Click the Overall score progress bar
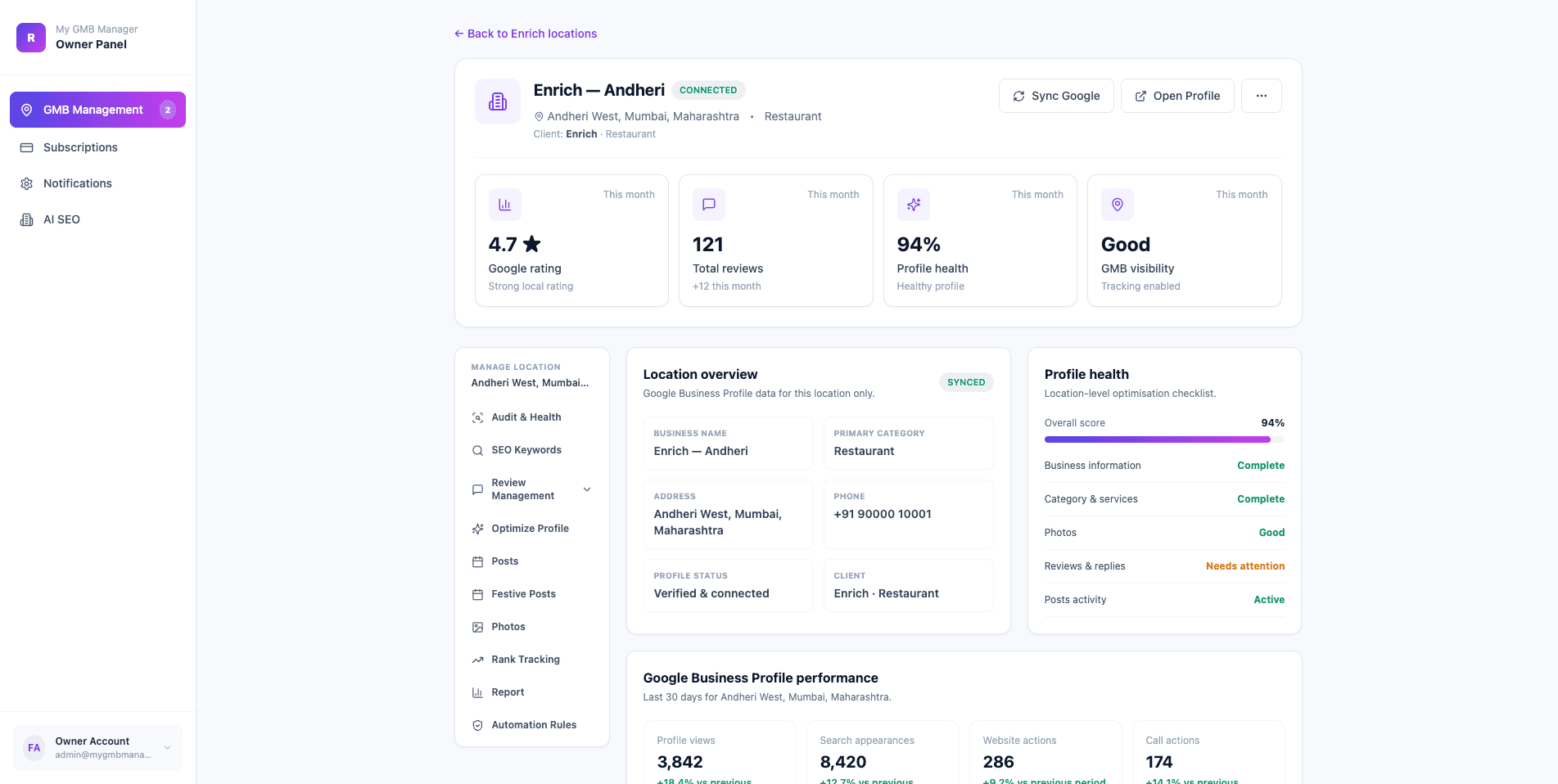The height and width of the screenshot is (784, 1558). pos(1164,439)
